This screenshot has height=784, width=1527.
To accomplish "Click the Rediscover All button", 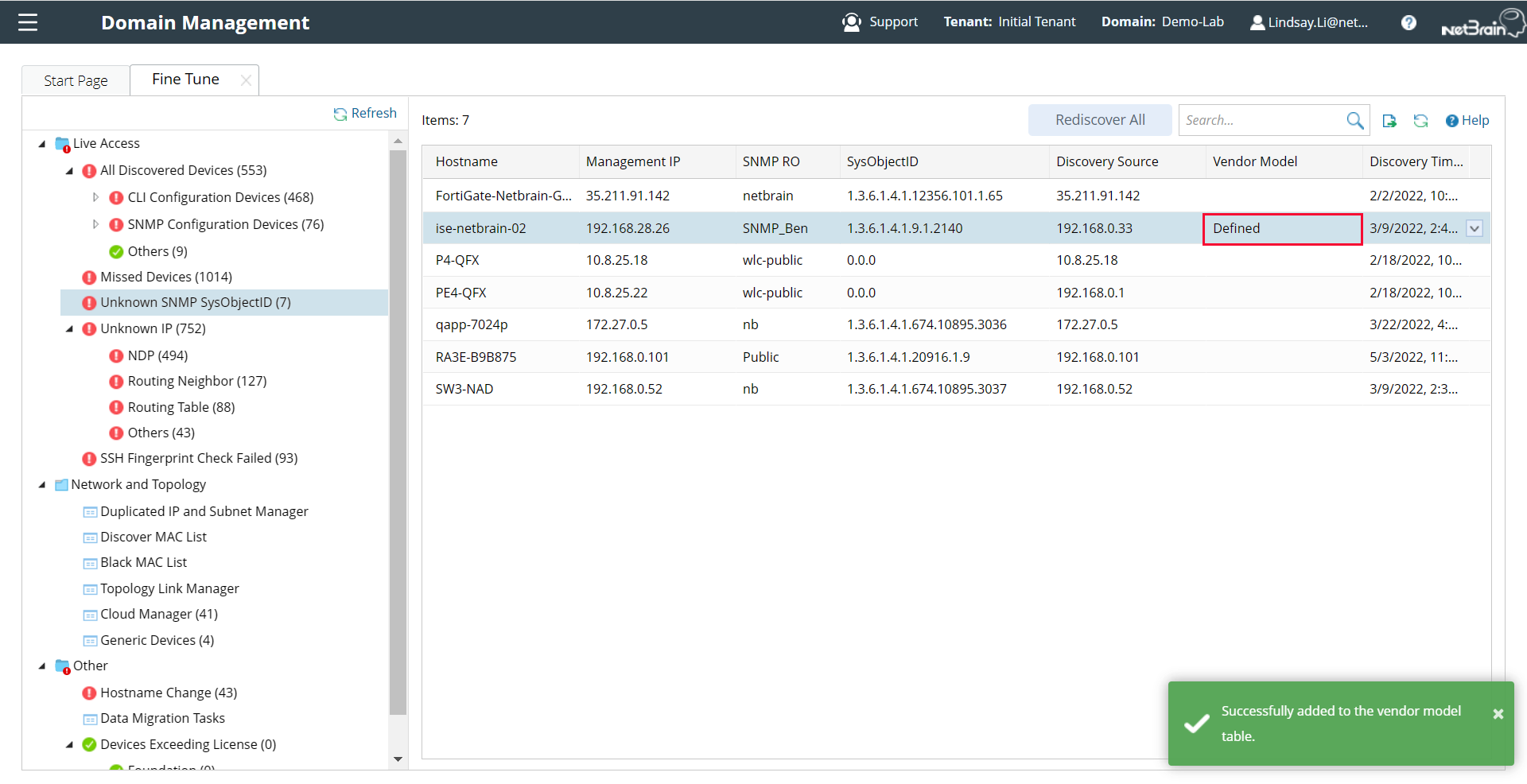I will (1099, 119).
